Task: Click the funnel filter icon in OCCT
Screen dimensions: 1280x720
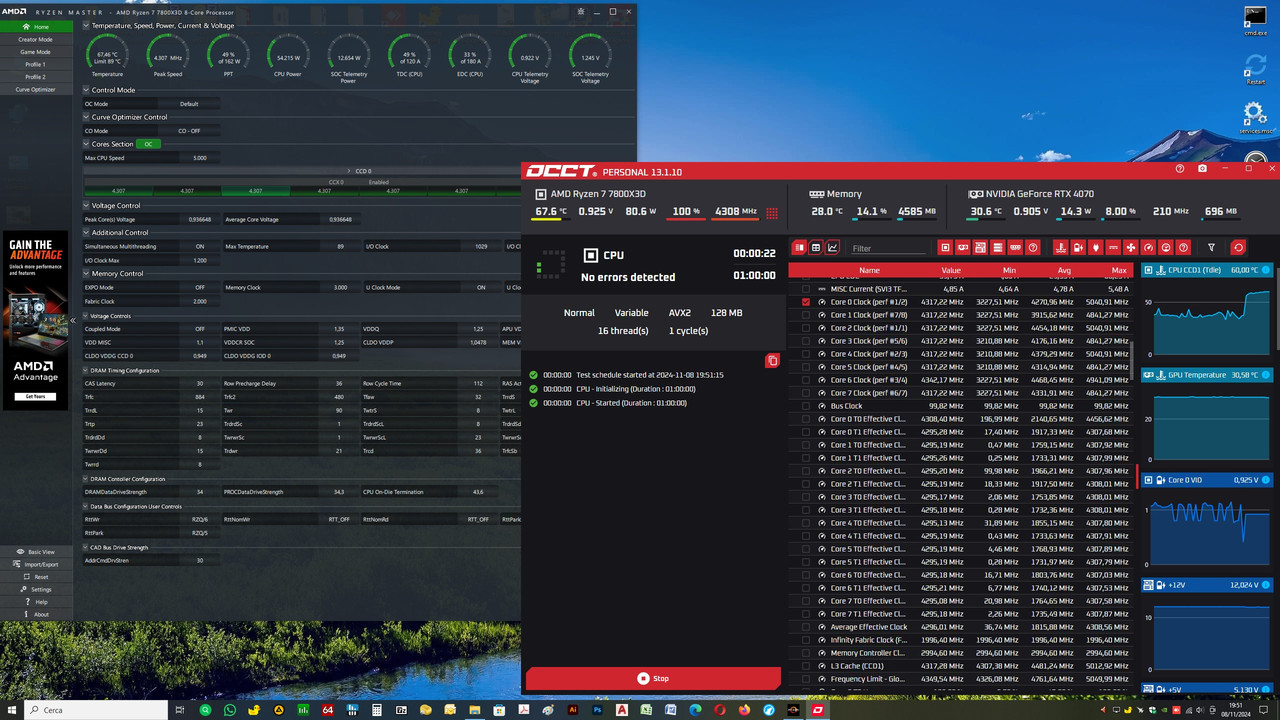Action: point(1211,247)
